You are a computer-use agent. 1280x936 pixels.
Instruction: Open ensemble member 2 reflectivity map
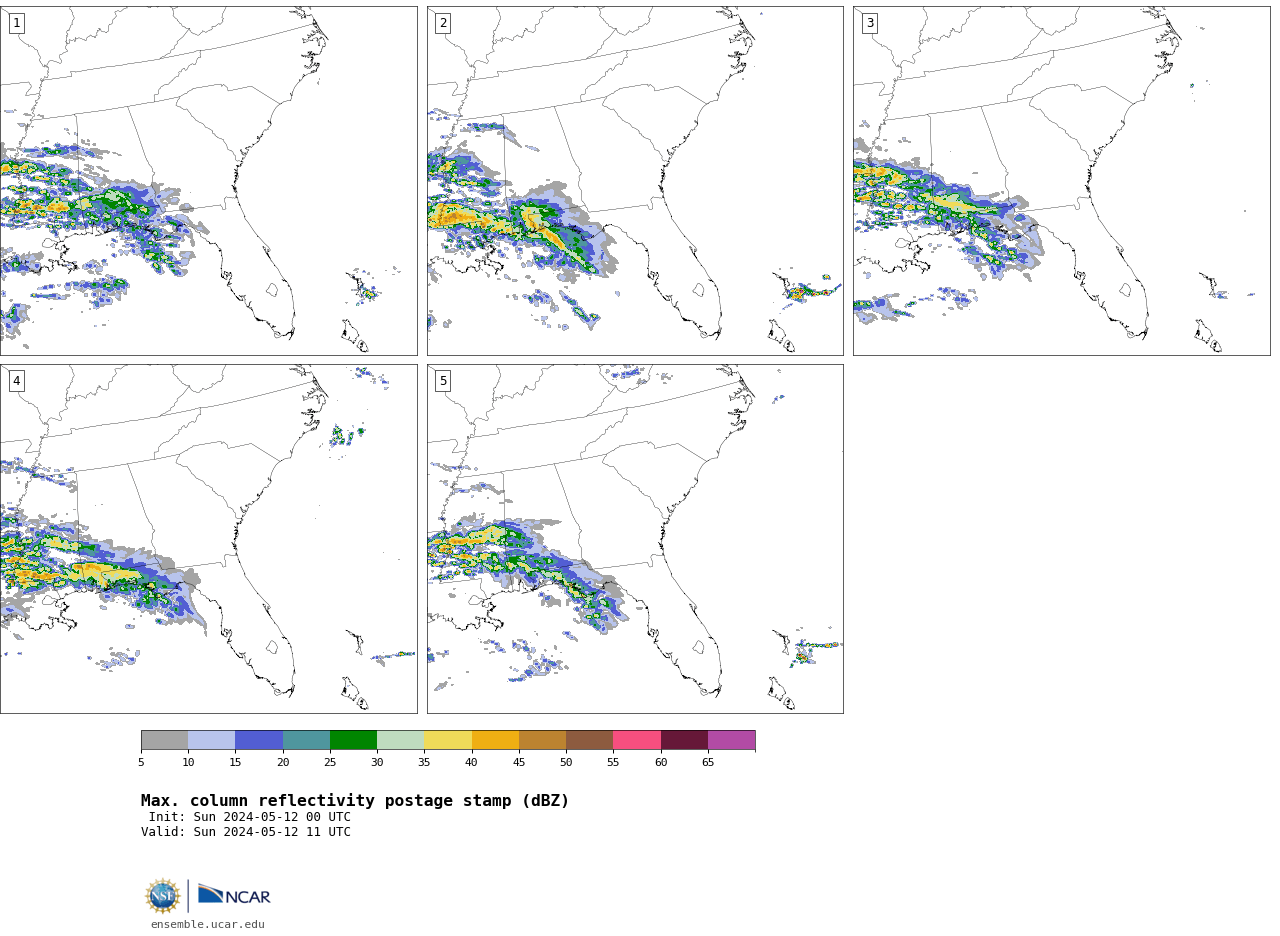click(635, 181)
